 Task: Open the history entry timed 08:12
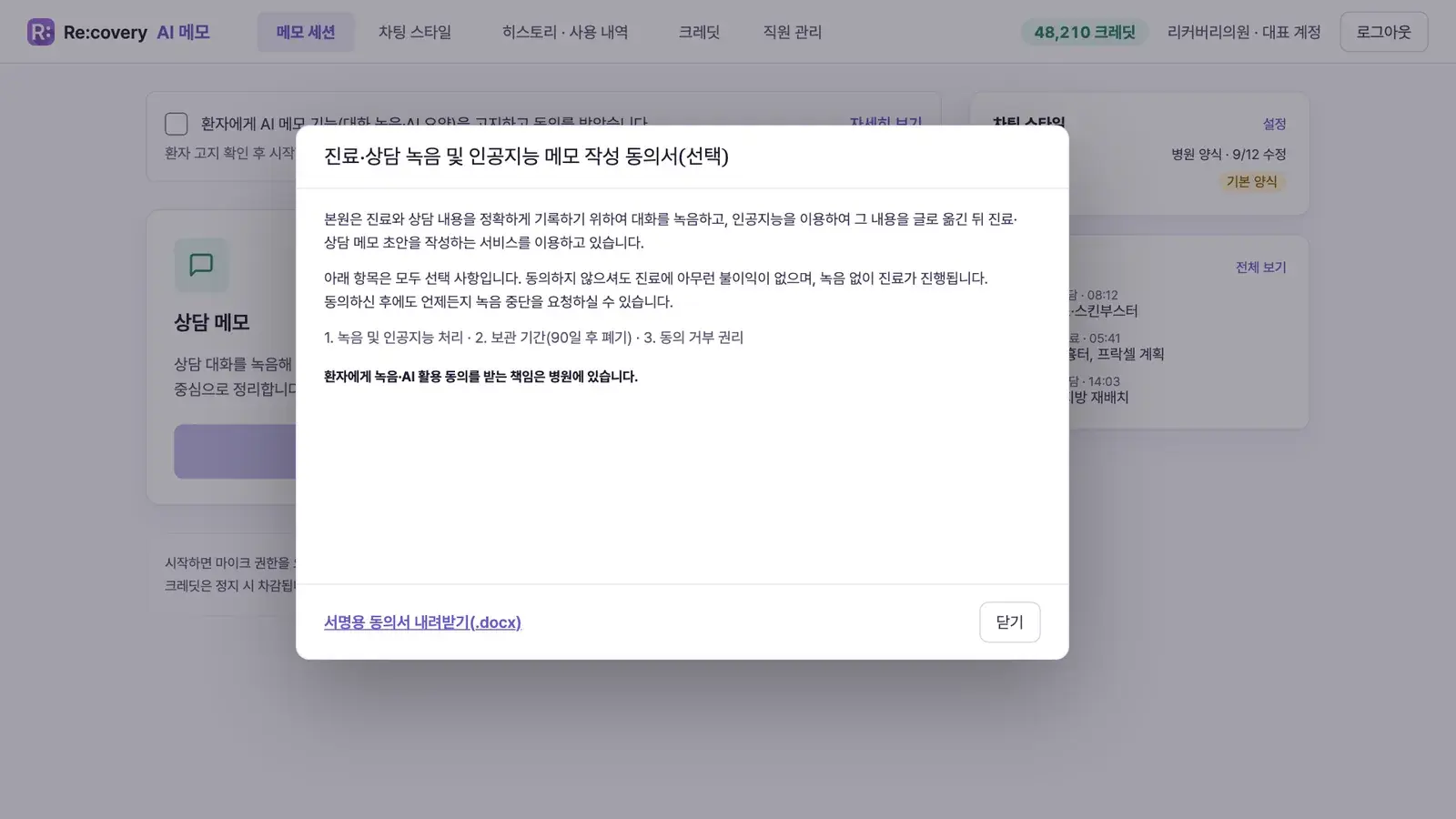pyautogui.click(x=1103, y=303)
